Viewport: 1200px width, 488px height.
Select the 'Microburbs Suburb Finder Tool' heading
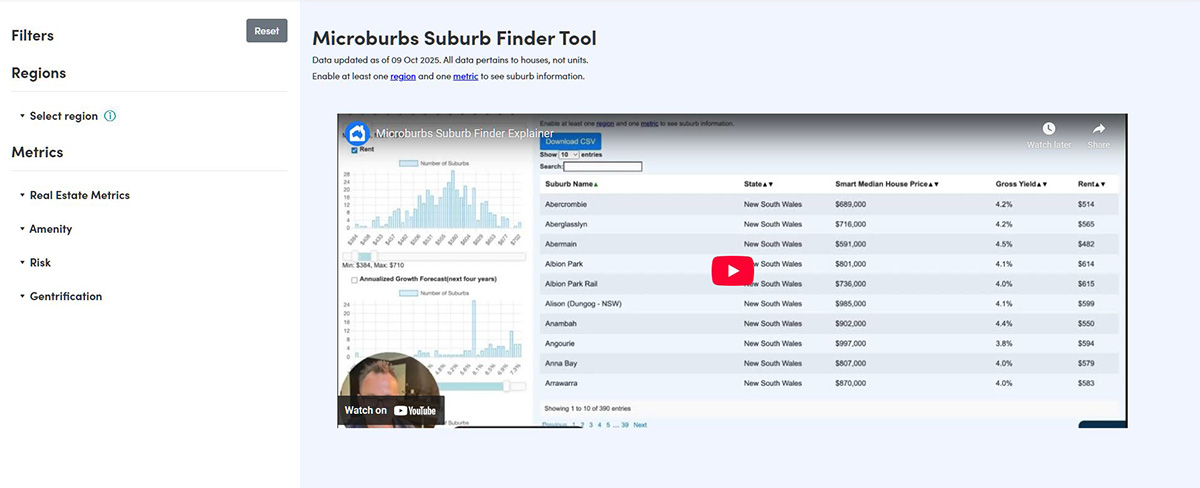[x=454, y=38]
